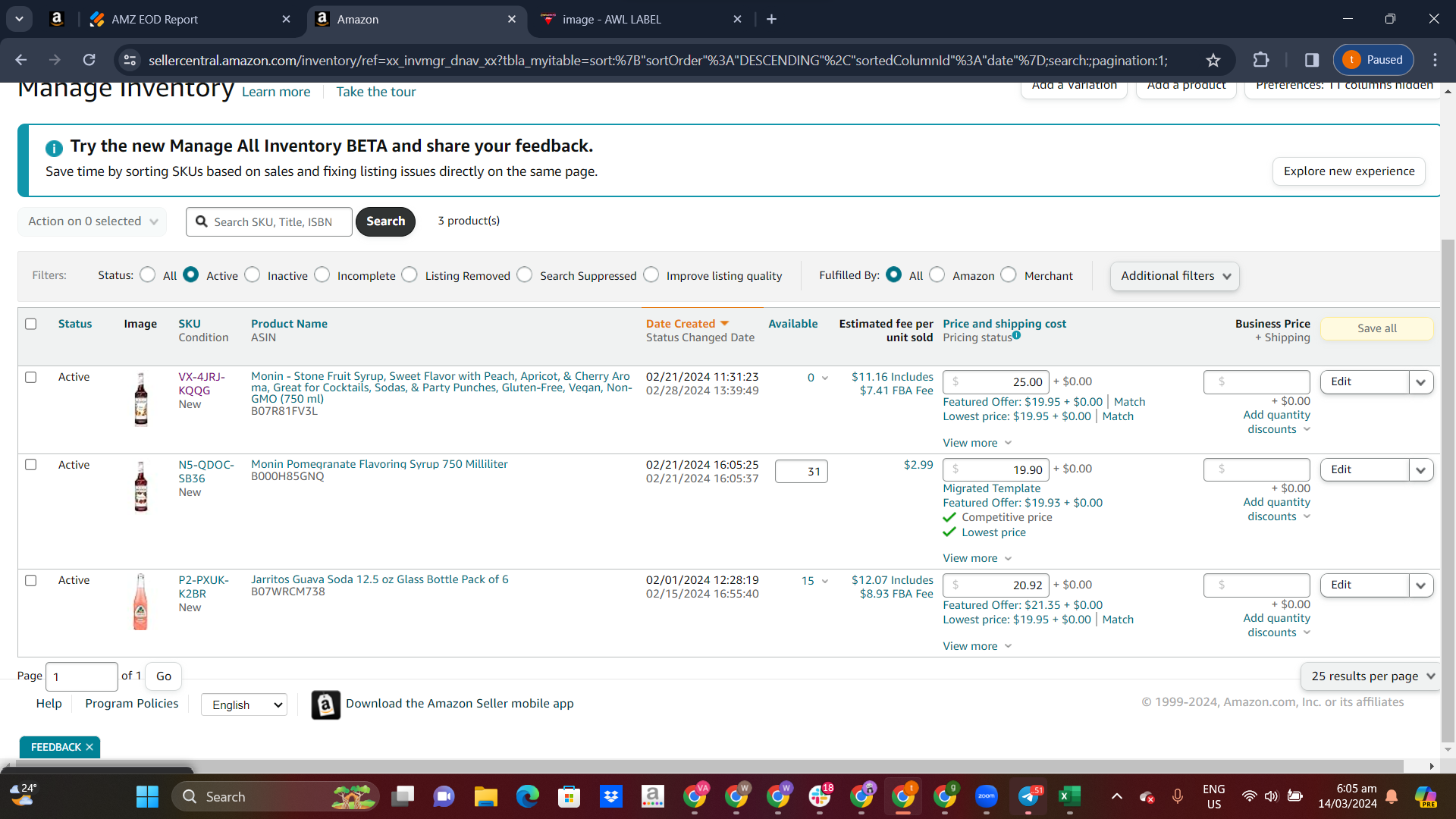1456x819 pixels.
Task: Select the Incomplete status filter
Action: click(322, 275)
